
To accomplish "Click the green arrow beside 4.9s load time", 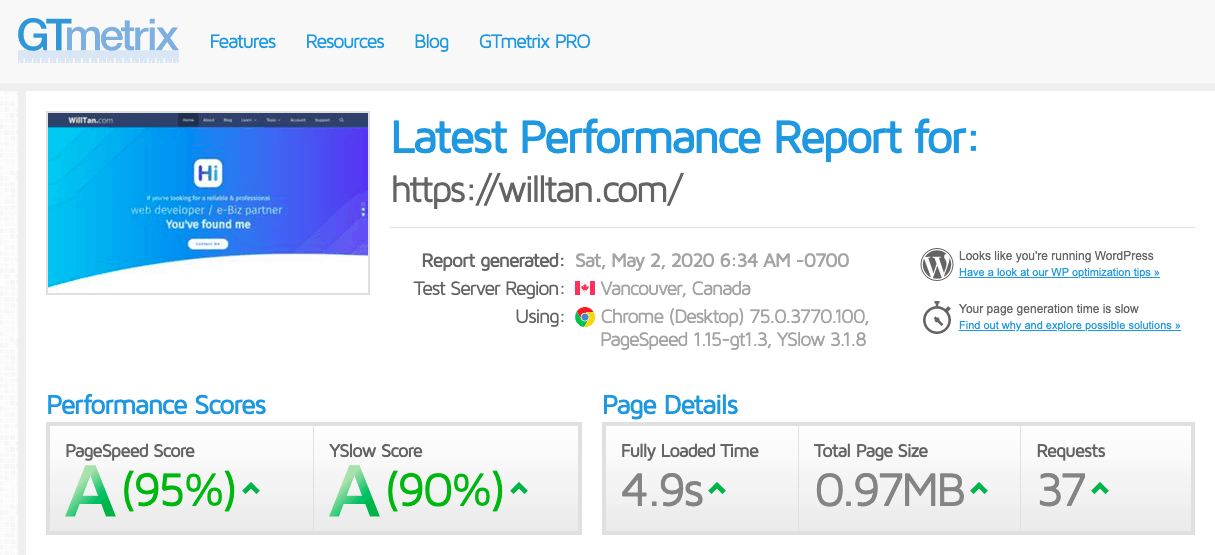I will point(717,489).
